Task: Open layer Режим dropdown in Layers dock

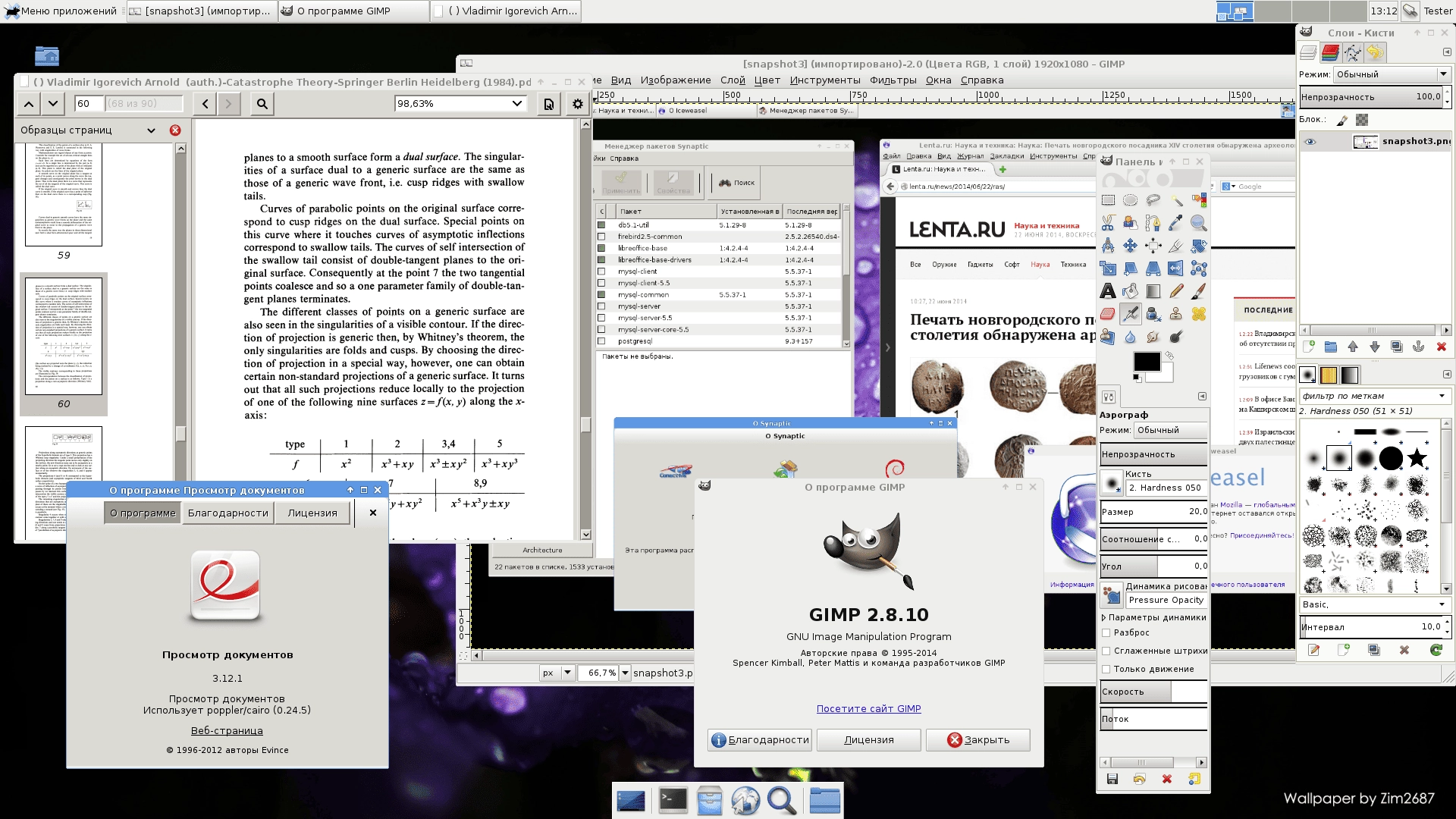Action: 1392,74
